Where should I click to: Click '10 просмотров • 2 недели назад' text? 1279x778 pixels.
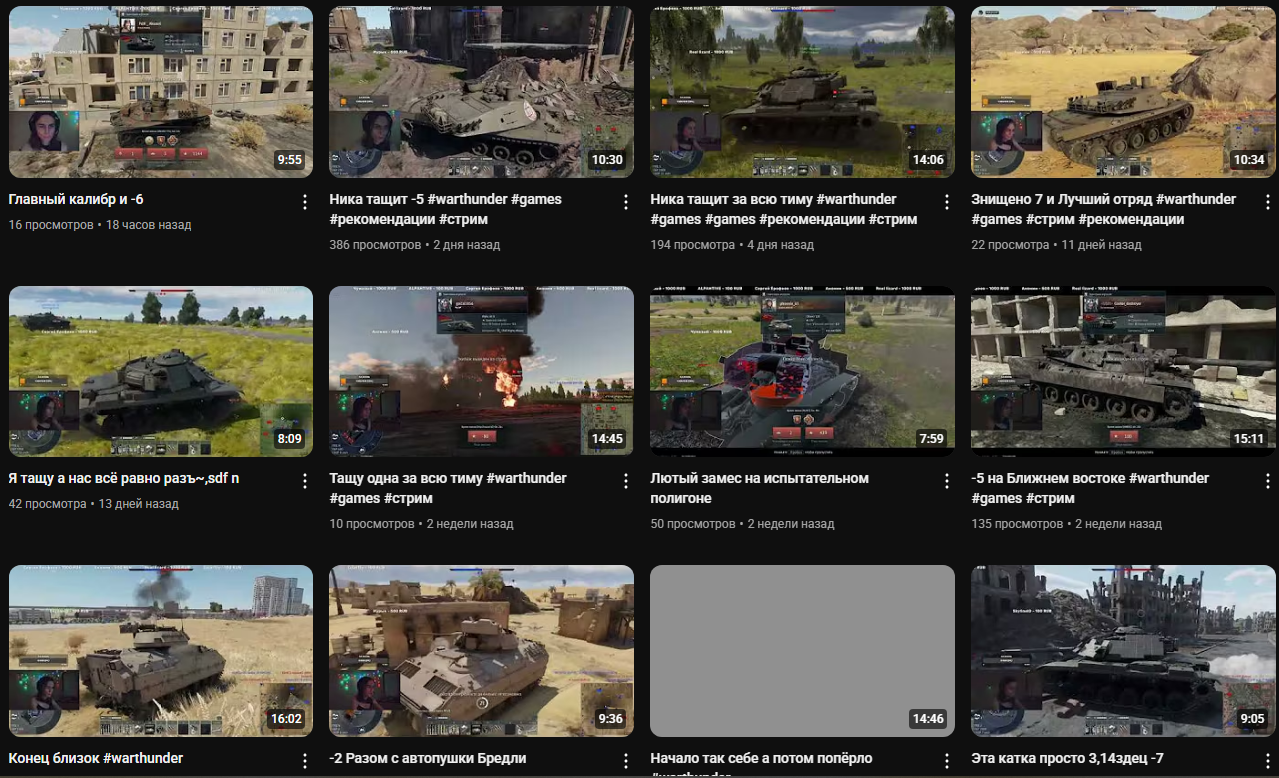pyautogui.click(x=422, y=524)
